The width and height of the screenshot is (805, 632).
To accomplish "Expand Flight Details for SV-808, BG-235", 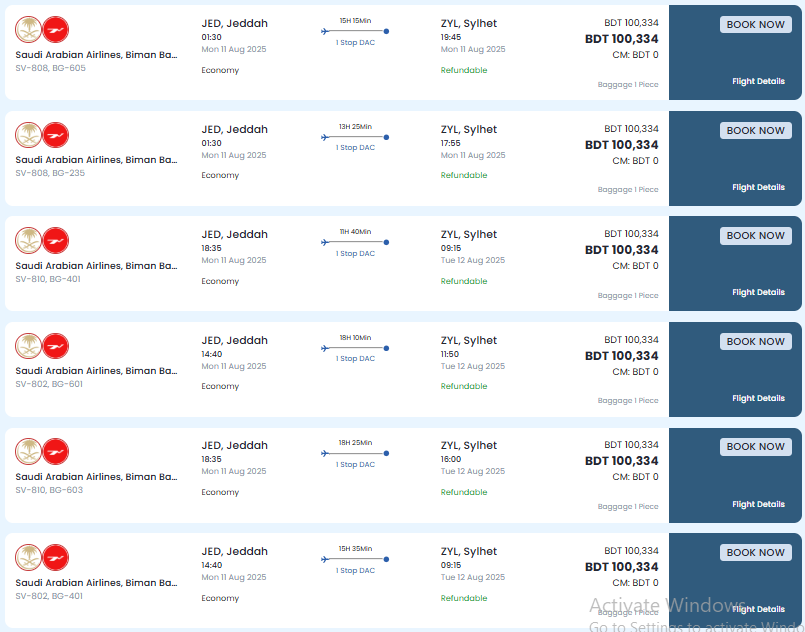I will [x=758, y=187].
